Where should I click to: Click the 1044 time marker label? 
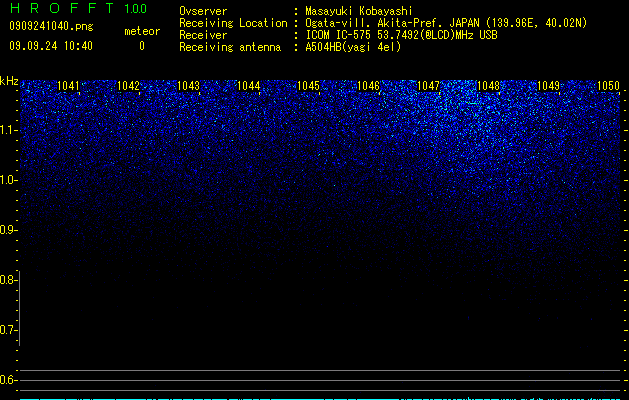click(x=248, y=86)
